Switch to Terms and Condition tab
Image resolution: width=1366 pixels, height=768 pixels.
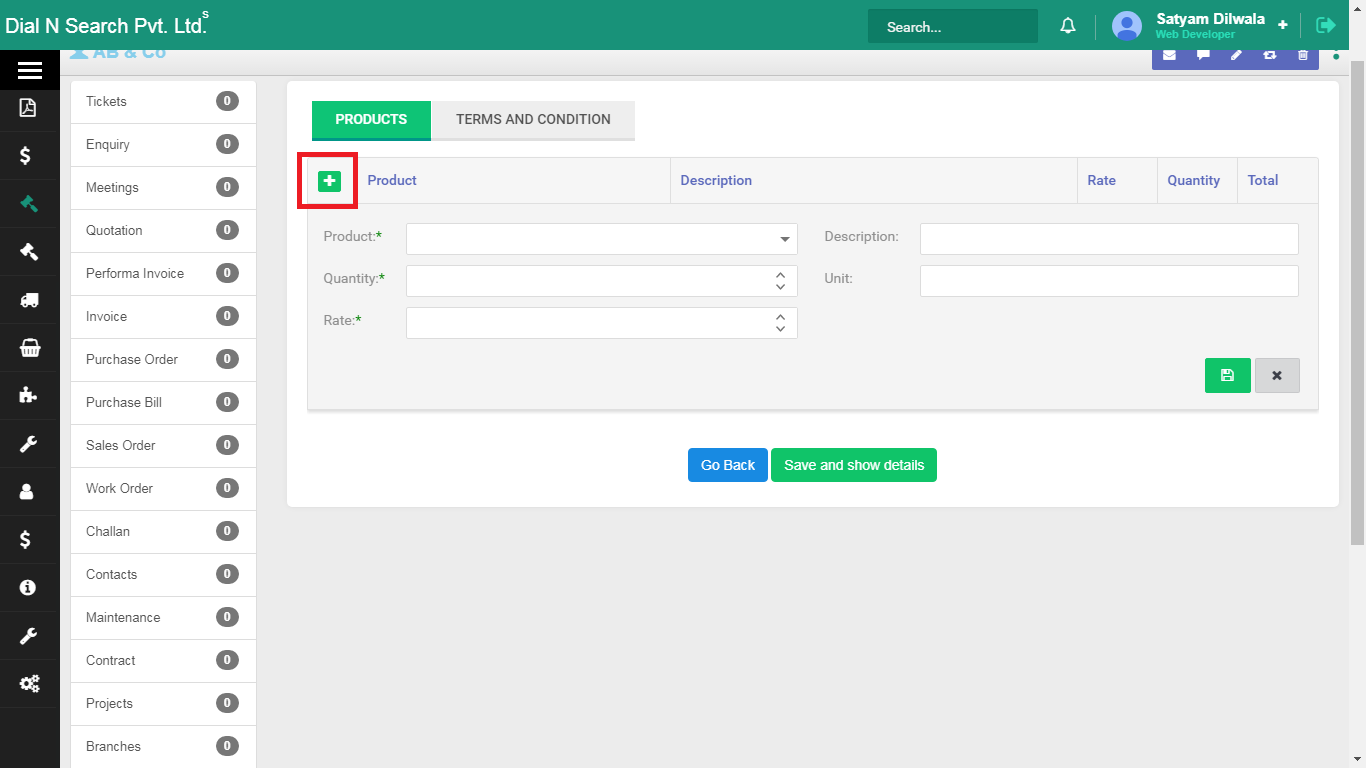(x=533, y=120)
